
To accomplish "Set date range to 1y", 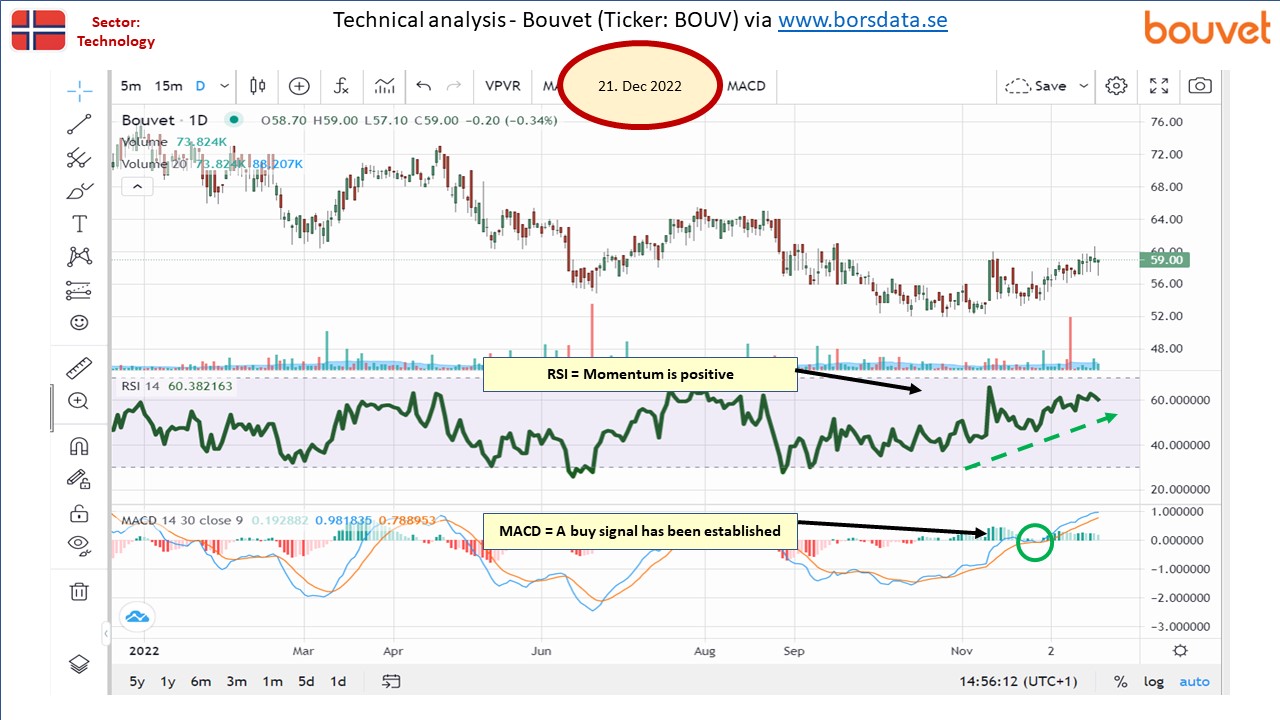I will 168,681.
